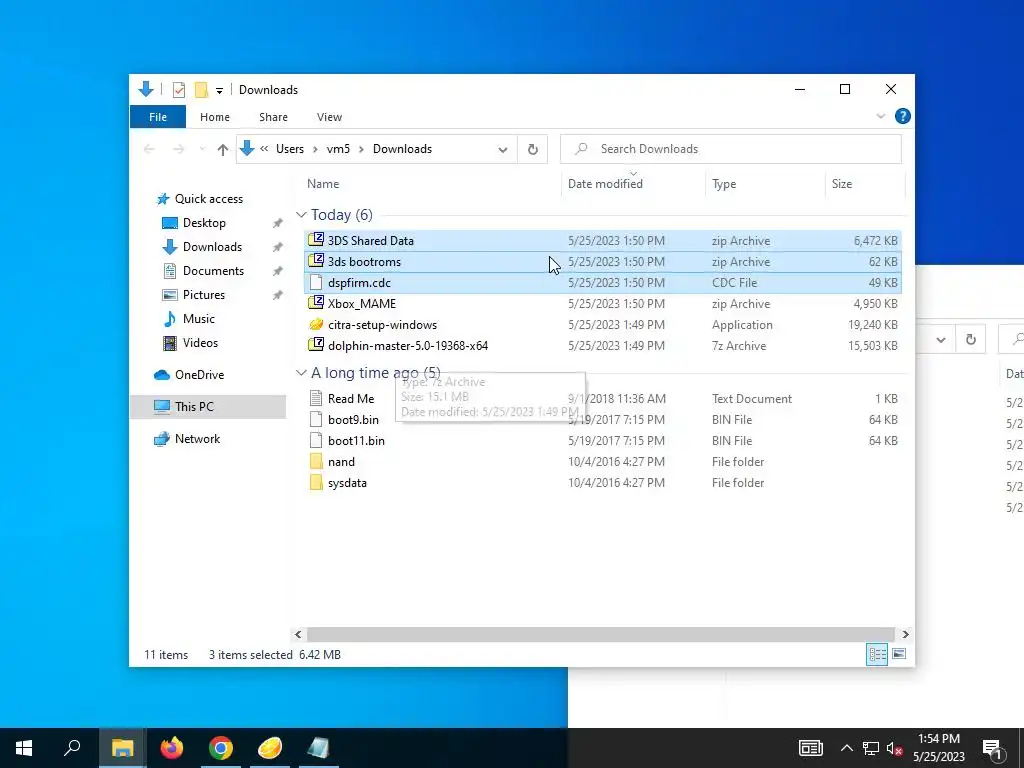This screenshot has width=1024, height=768.
Task: Open Firefox from the taskbar
Action: point(172,748)
